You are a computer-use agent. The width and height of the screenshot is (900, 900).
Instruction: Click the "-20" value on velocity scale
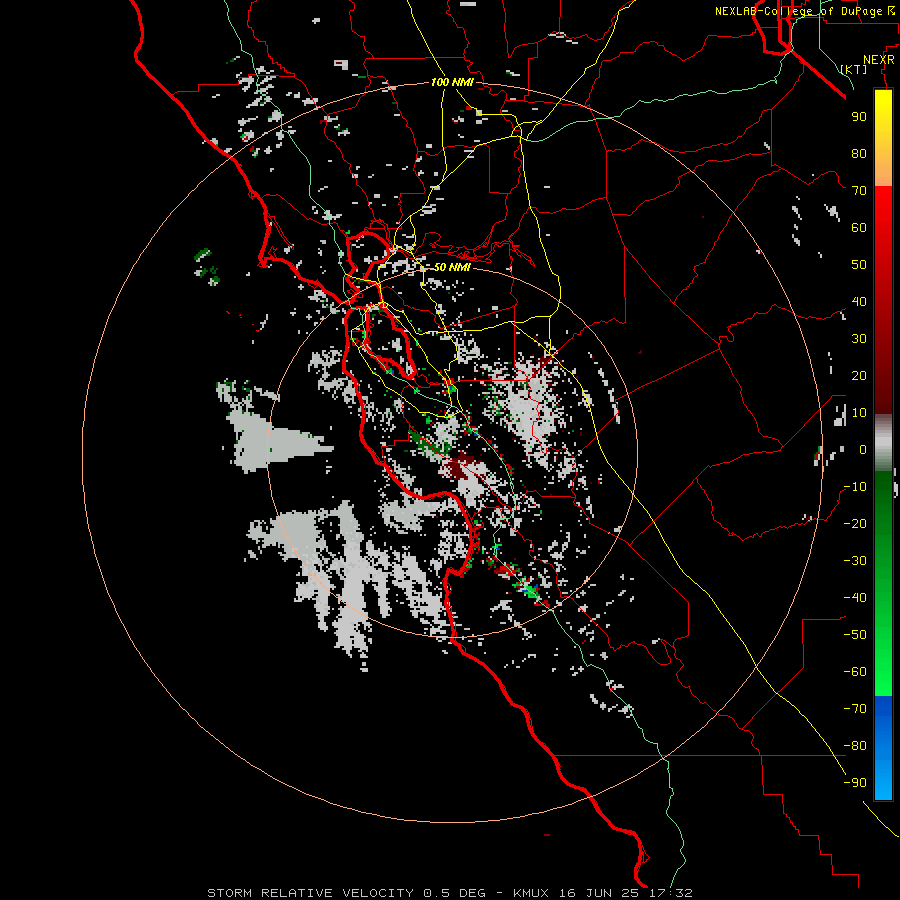pyautogui.click(x=855, y=523)
